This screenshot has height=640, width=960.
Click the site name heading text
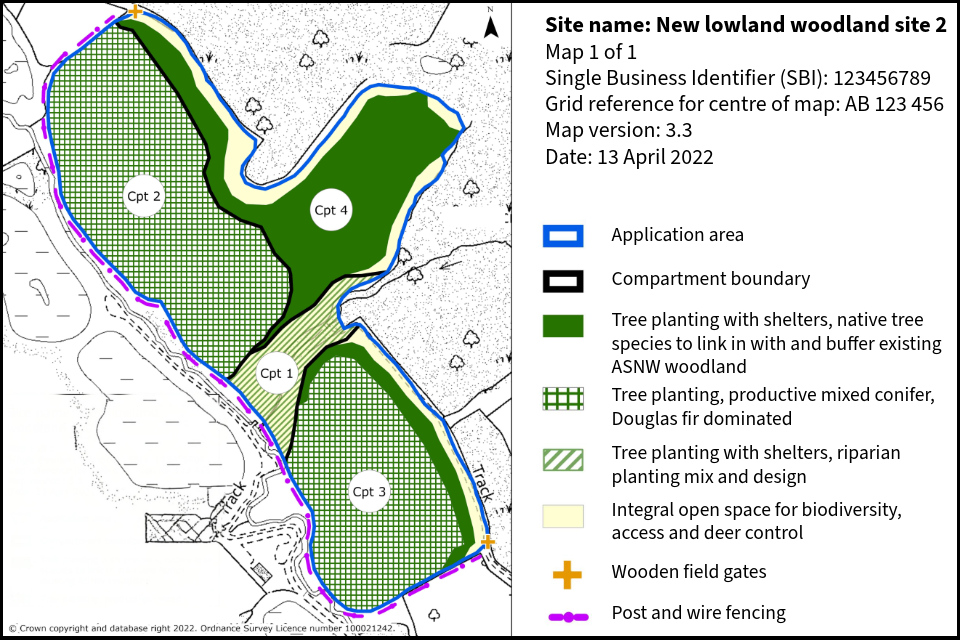click(745, 26)
